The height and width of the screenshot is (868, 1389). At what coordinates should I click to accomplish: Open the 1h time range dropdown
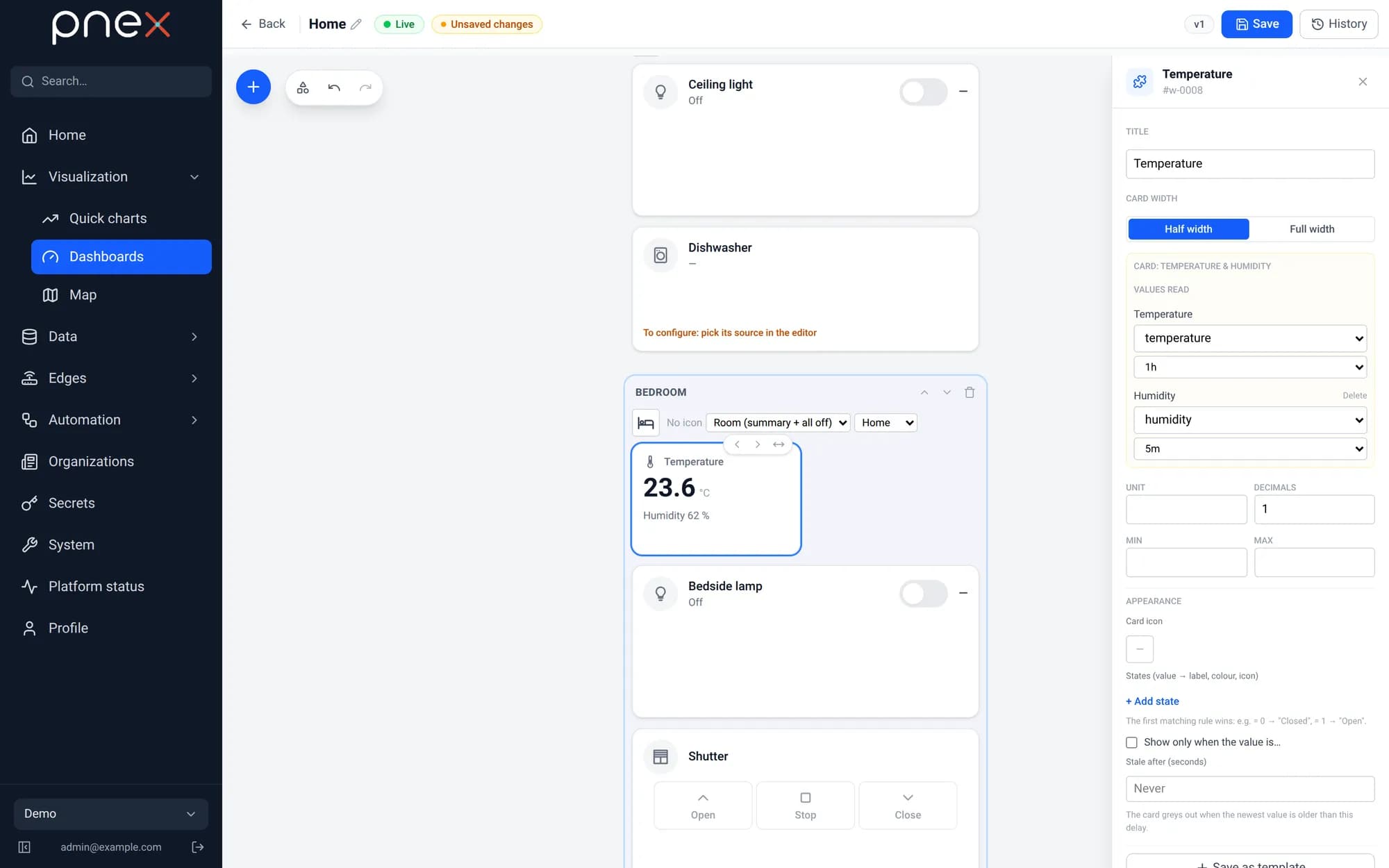click(1250, 367)
